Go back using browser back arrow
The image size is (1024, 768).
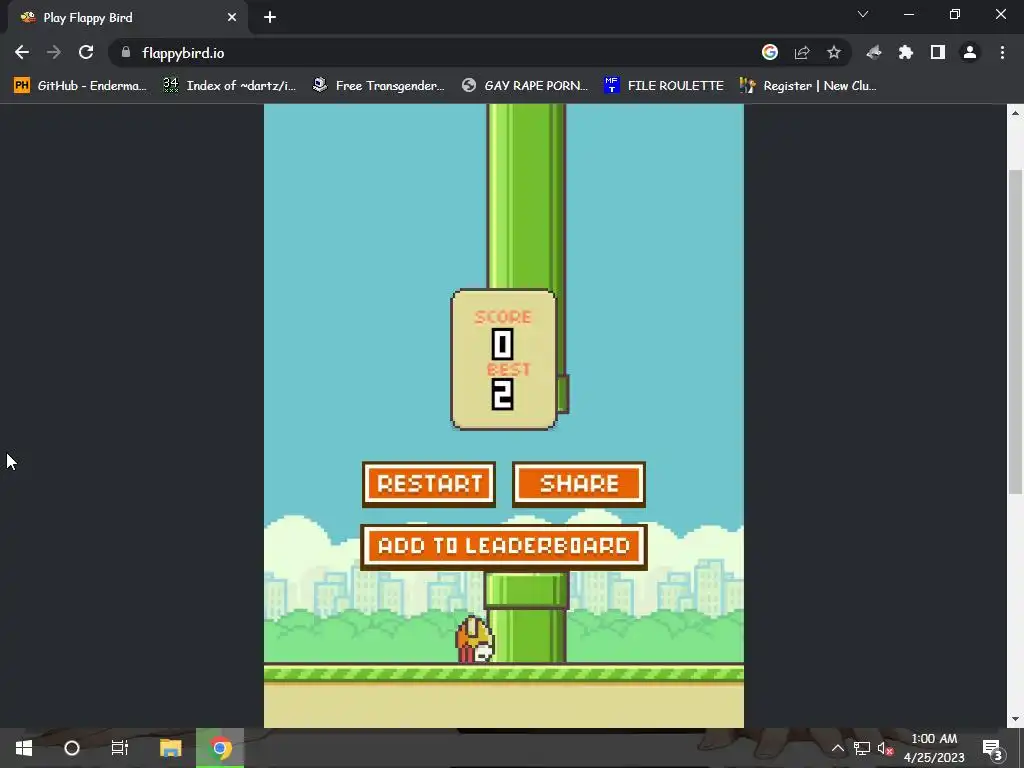tap(22, 52)
